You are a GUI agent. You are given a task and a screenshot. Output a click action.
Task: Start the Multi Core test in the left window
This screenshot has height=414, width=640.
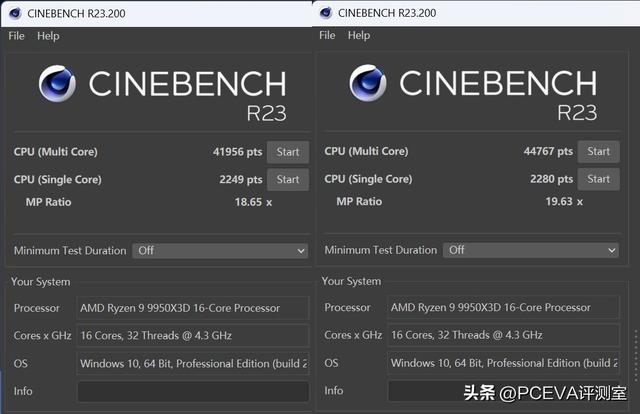[288, 152]
